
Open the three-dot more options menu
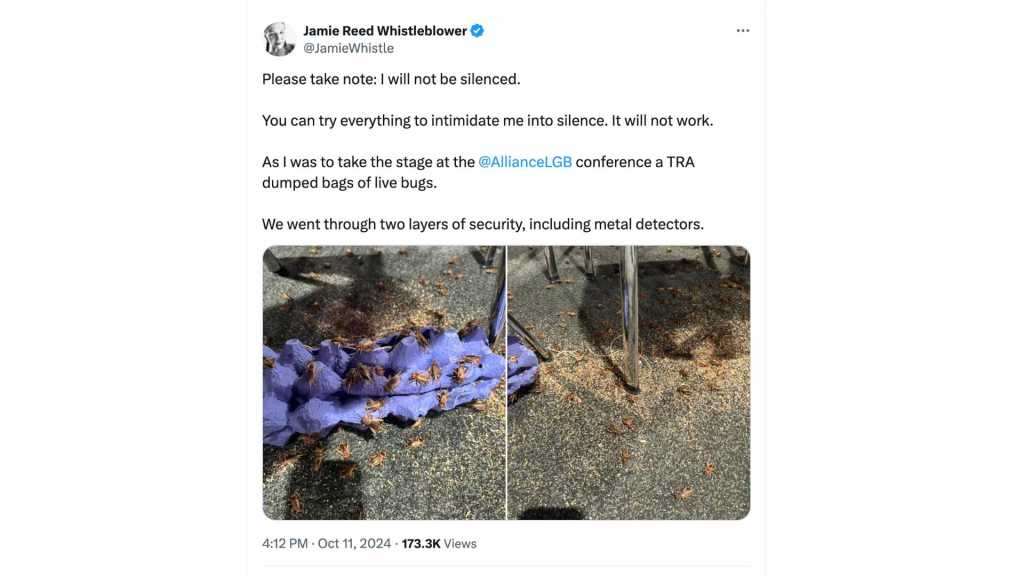(x=742, y=31)
